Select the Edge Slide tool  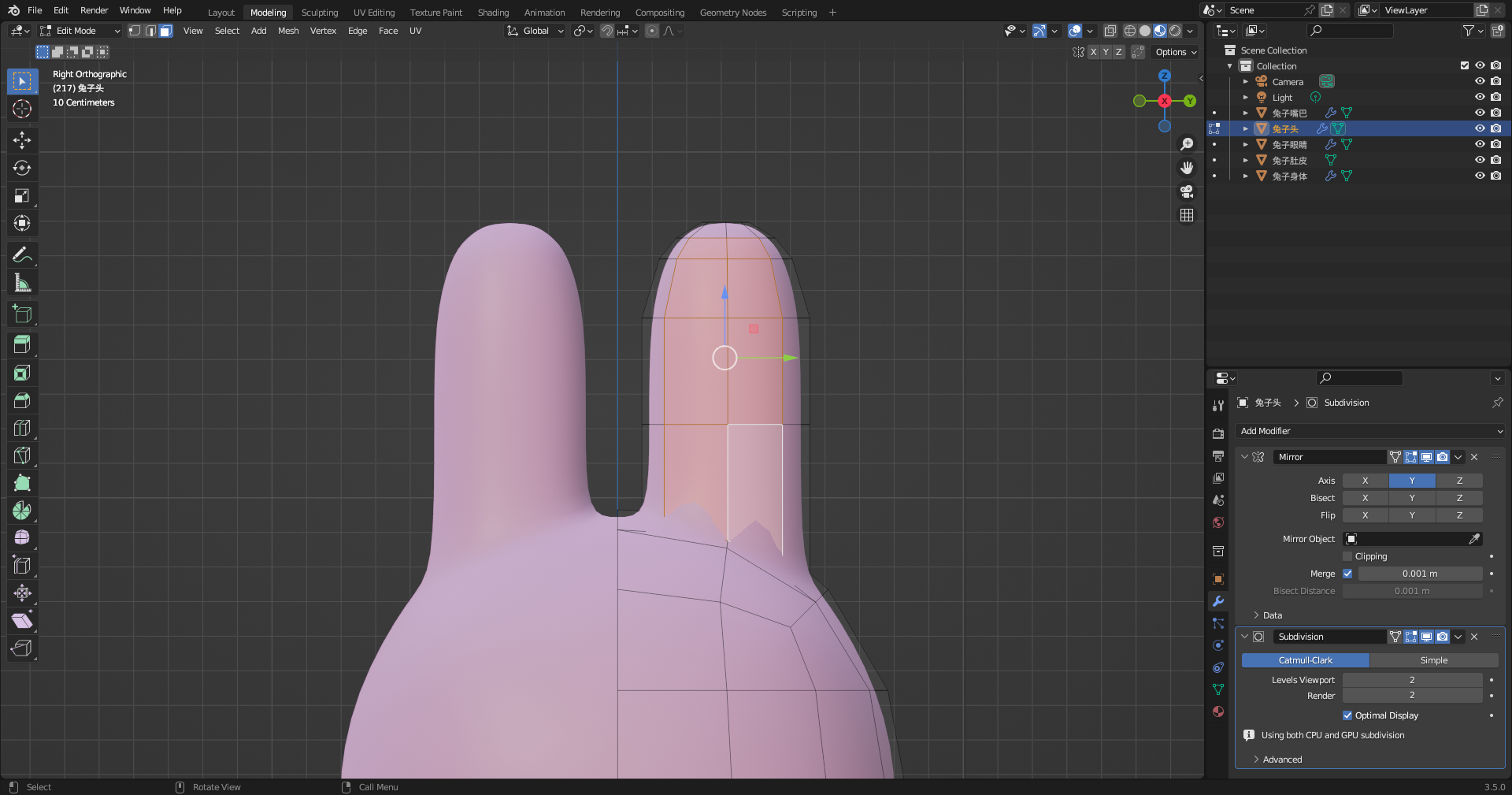(22, 566)
